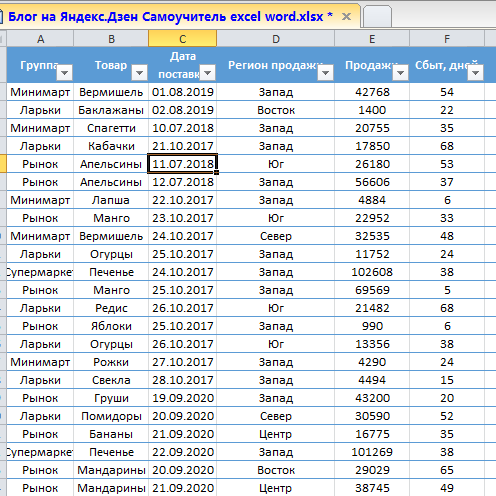The image size is (496, 496).
Task: Click the sales value 102608
Action: pyautogui.click(x=372, y=272)
